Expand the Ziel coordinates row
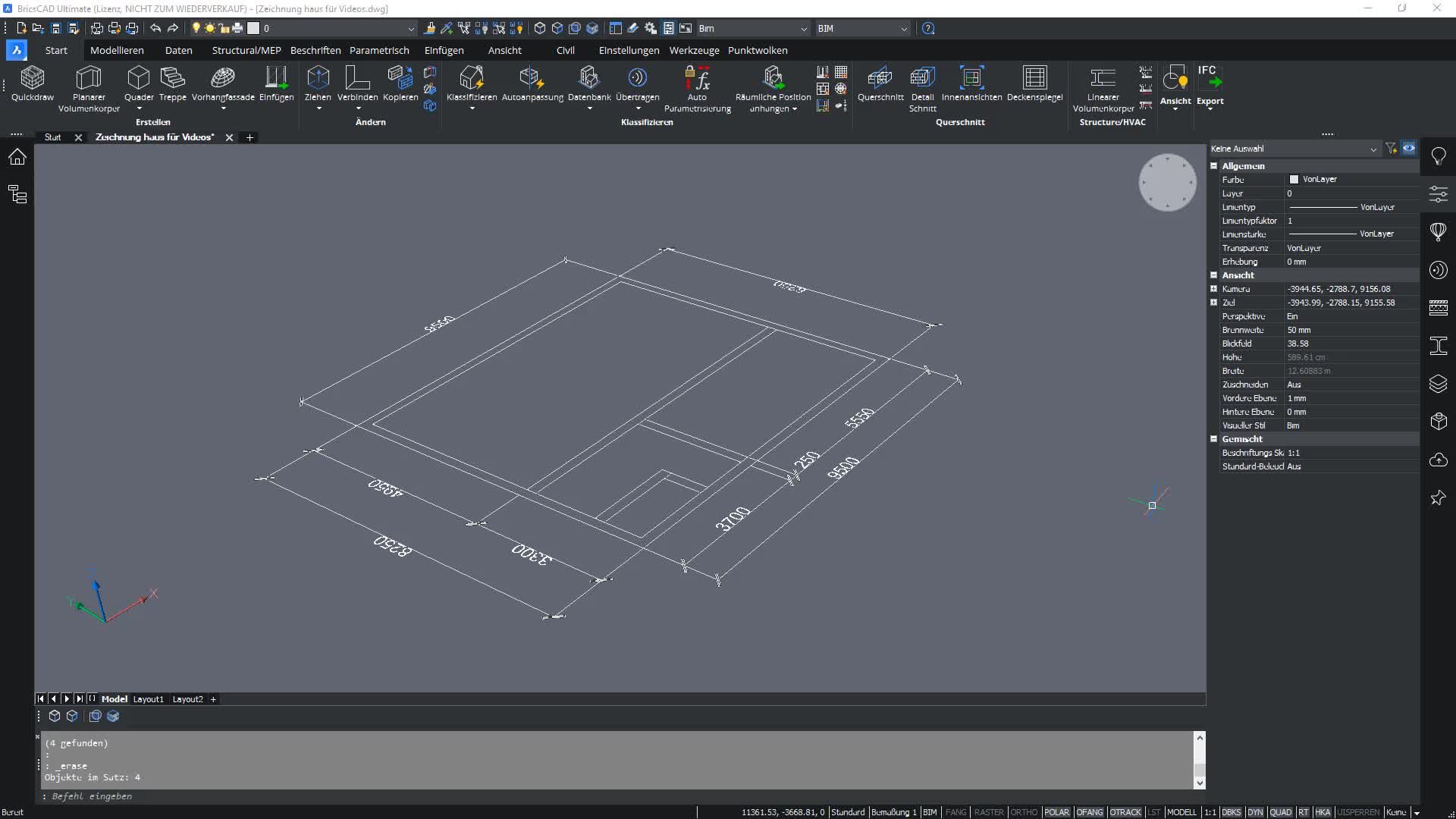The height and width of the screenshot is (819, 1456). [1213, 303]
